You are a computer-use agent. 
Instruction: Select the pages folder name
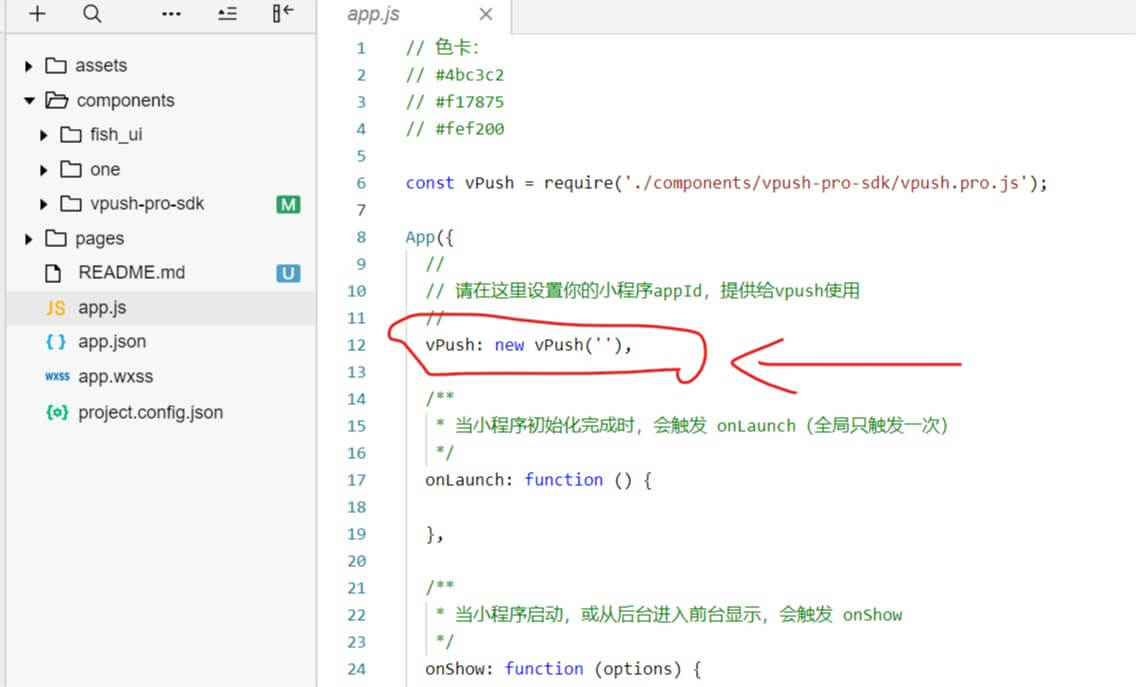coord(100,238)
